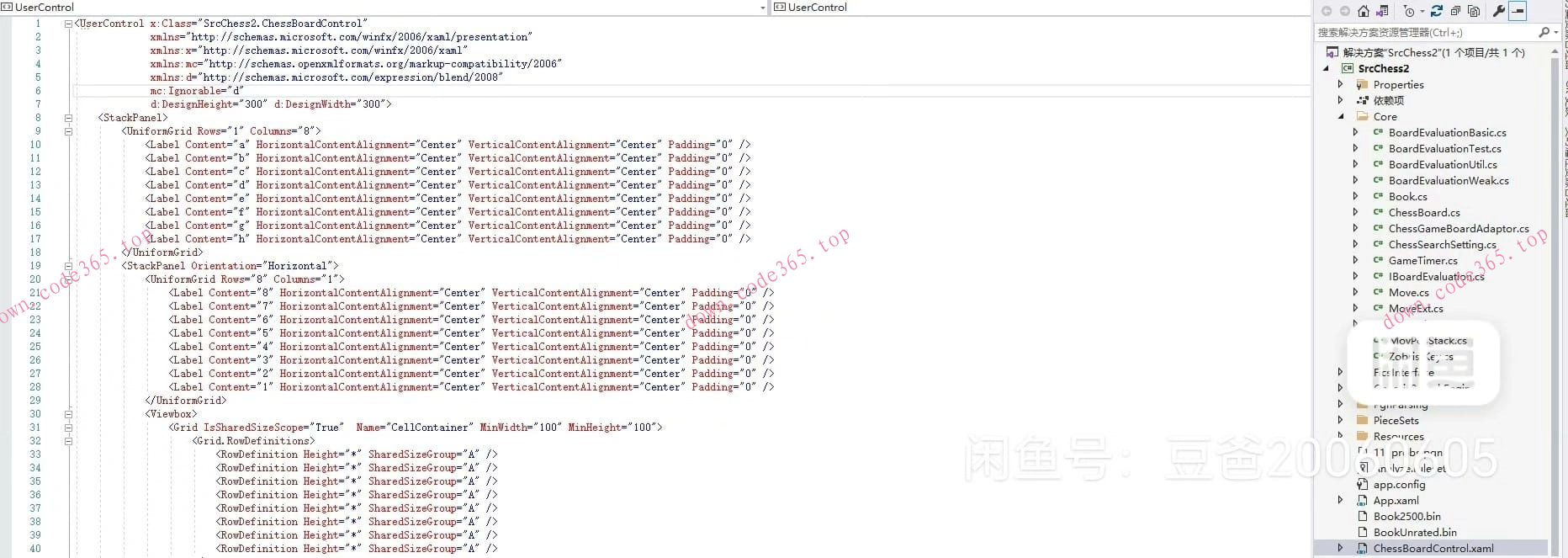Viewport: 1568px width, 558px height.
Task: Select the SrcChess2 solution node
Action: pos(1435,52)
